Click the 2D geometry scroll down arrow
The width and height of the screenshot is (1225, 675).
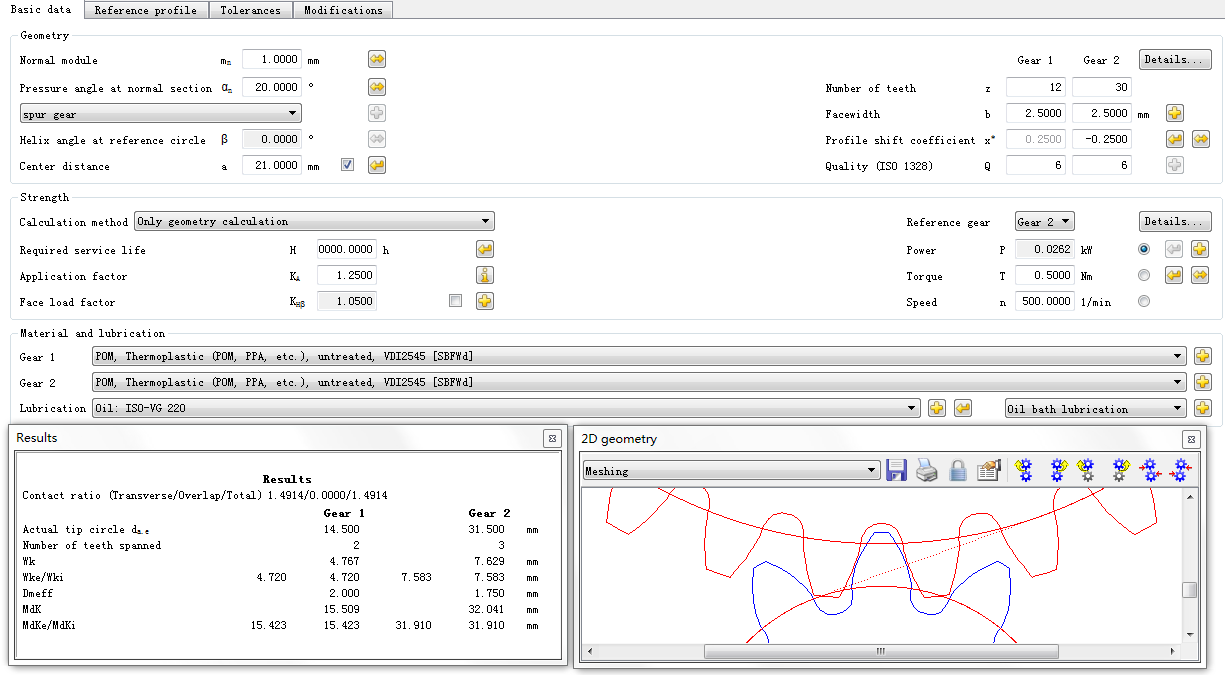(x=1189, y=634)
